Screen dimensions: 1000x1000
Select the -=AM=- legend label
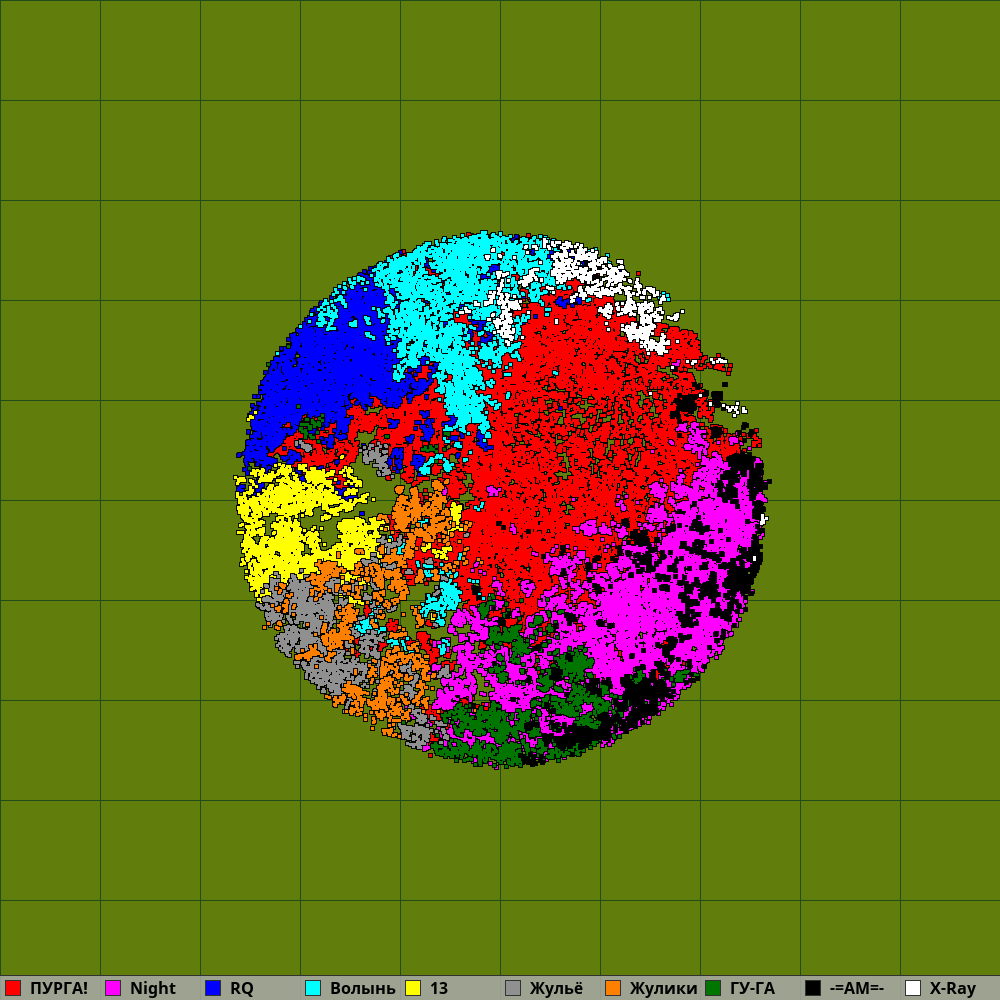click(857, 988)
